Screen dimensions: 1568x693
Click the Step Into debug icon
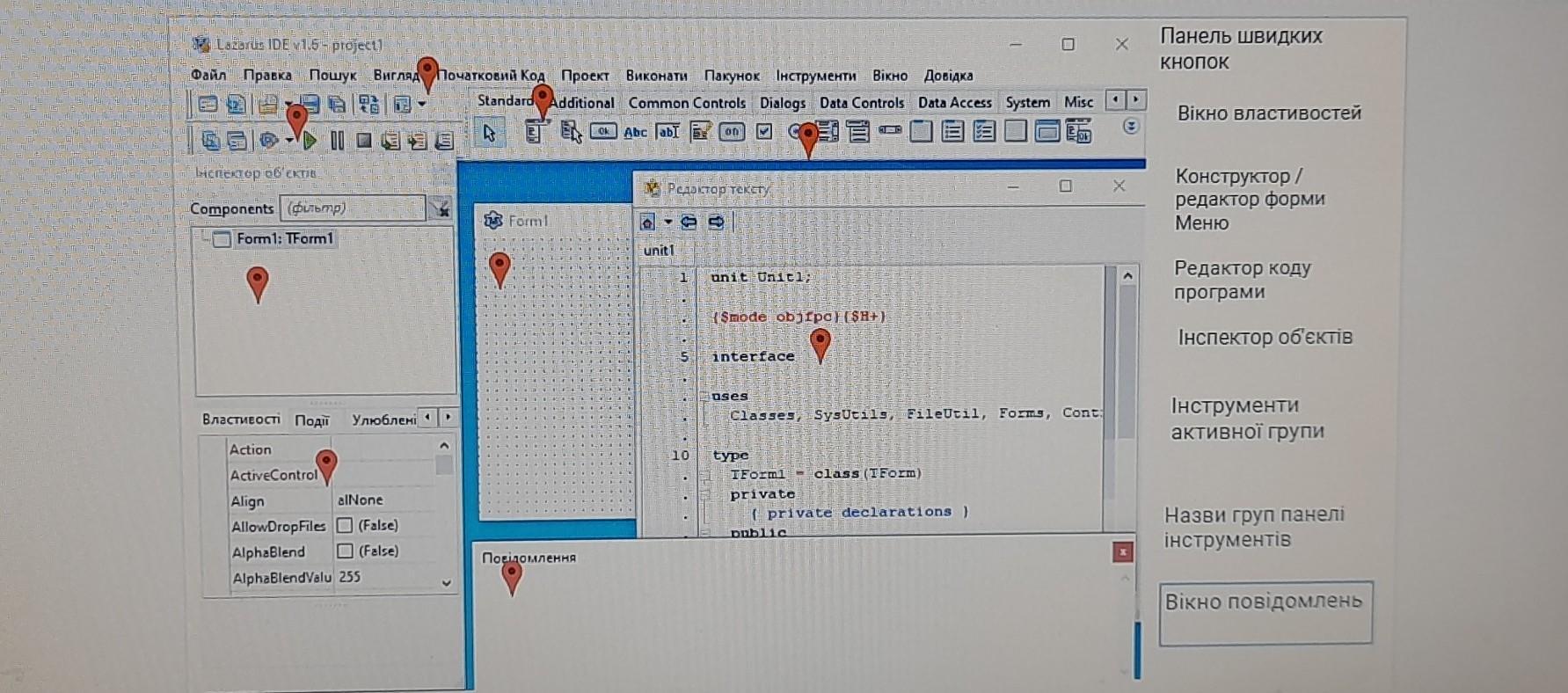pos(391,140)
